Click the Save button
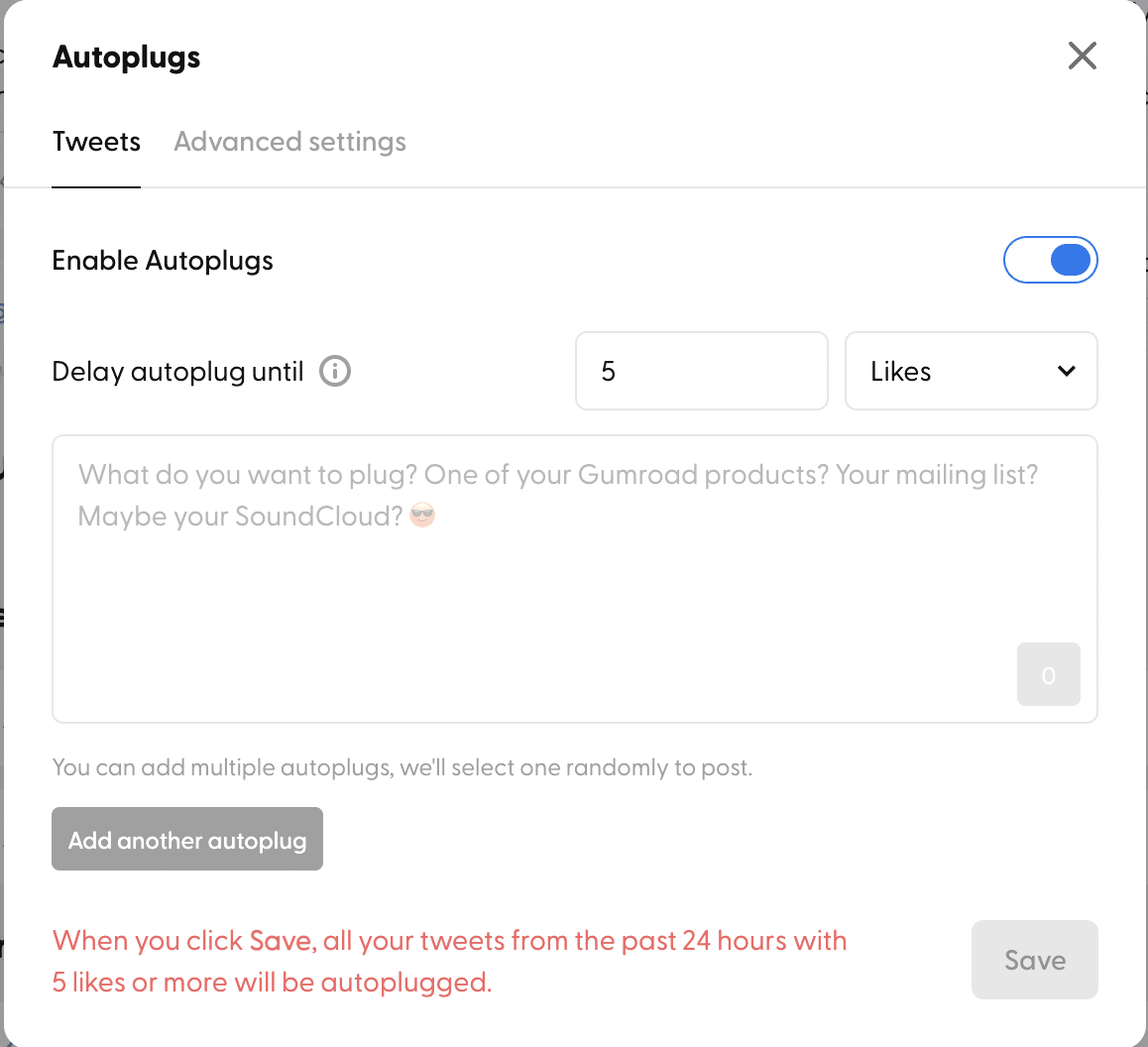The height and width of the screenshot is (1047, 1148). pyautogui.click(x=1035, y=960)
